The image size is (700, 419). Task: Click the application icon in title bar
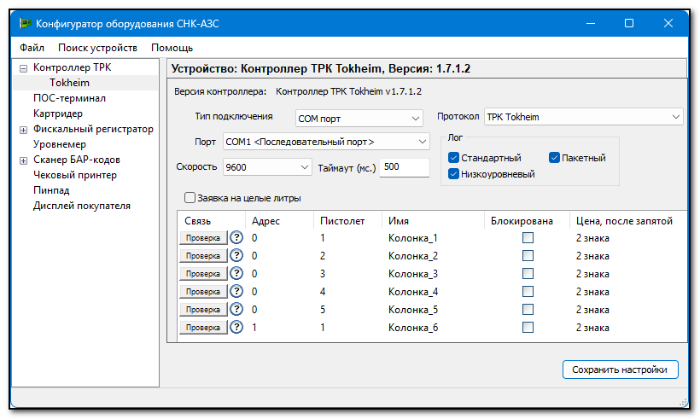coord(25,23)
